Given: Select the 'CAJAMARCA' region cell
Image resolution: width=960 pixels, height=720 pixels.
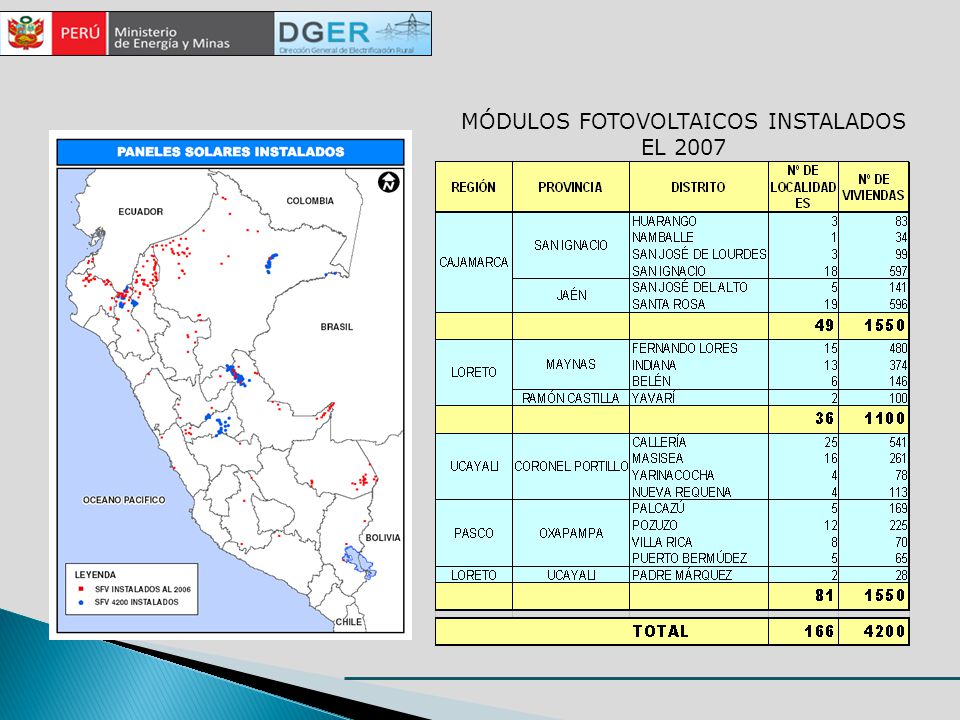Looking at the screenshot, I should click(473, 263).
